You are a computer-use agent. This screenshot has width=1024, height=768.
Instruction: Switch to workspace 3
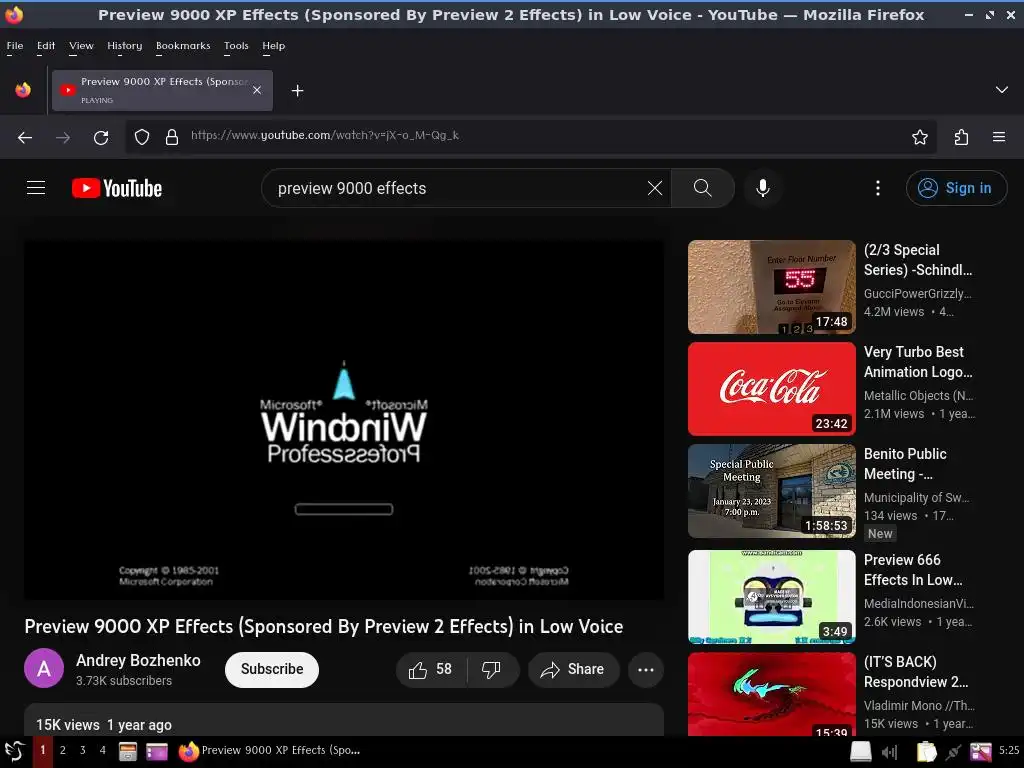pyautogui.click(x=82, y=750)
